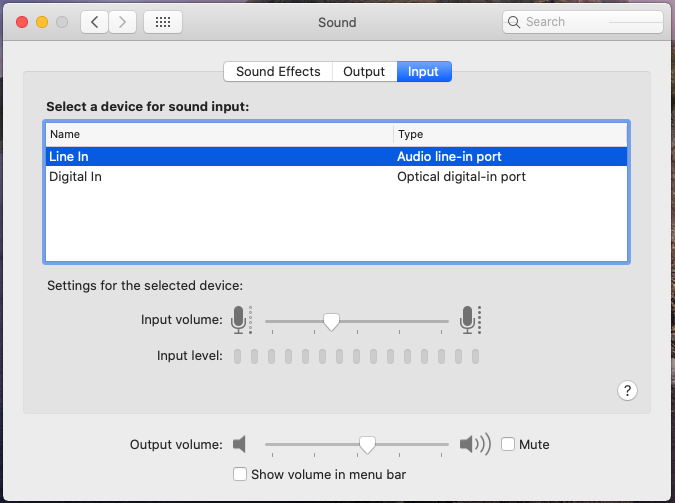Click the Input level meter
This screenshot has height=503, width=675.
click(356, 357)
